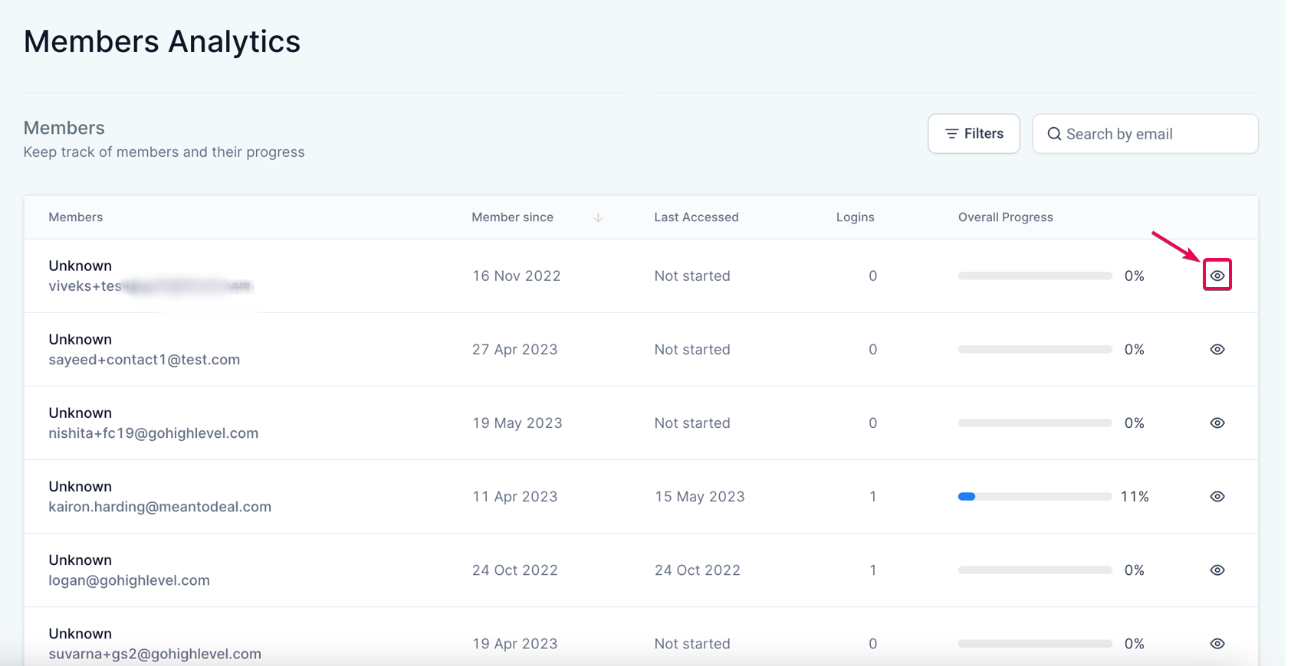This screenshot has width=1291, height=666.
Task: Click the 11% progress bar for kairon.harding
Action: [x=1035, y=496]
